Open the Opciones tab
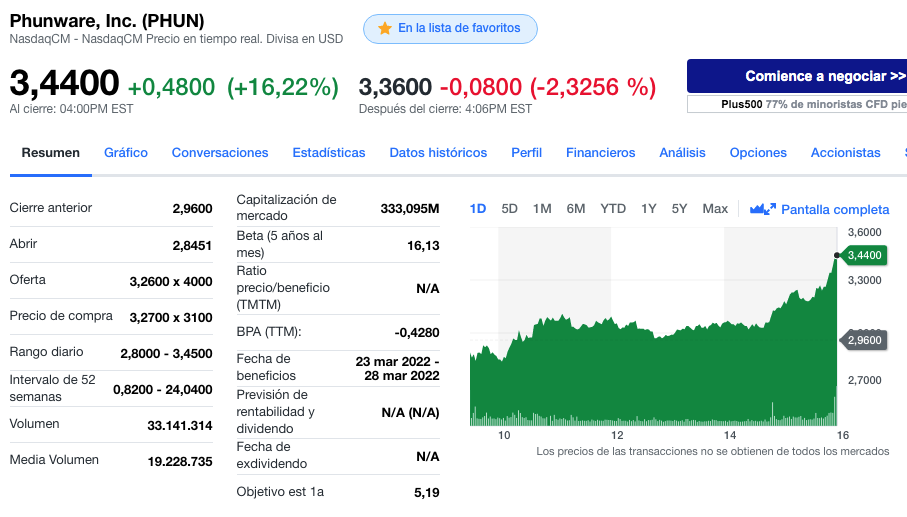 pyautogui.click(x=758, y=153)
